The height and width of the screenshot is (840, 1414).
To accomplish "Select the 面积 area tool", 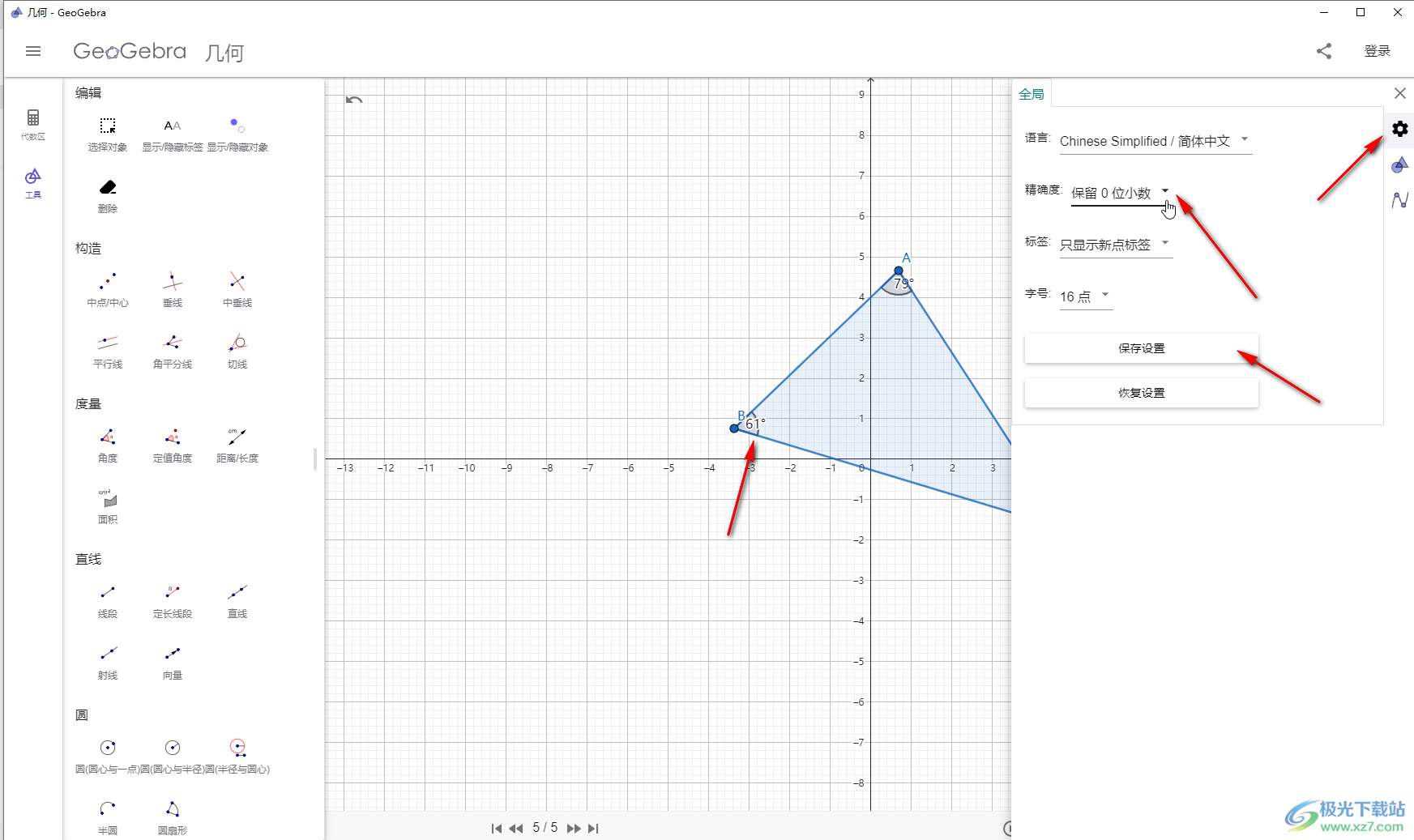I will click(x=108, y=507).
